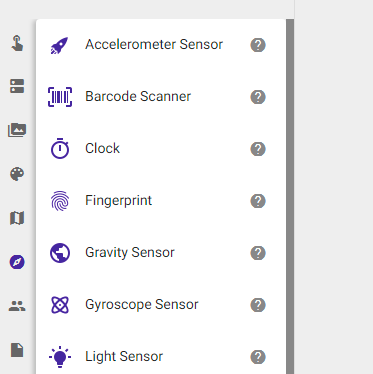Select the document-shaped sidebar icon
The height and width of the screenshot is (374, 373).
[17, 350]
